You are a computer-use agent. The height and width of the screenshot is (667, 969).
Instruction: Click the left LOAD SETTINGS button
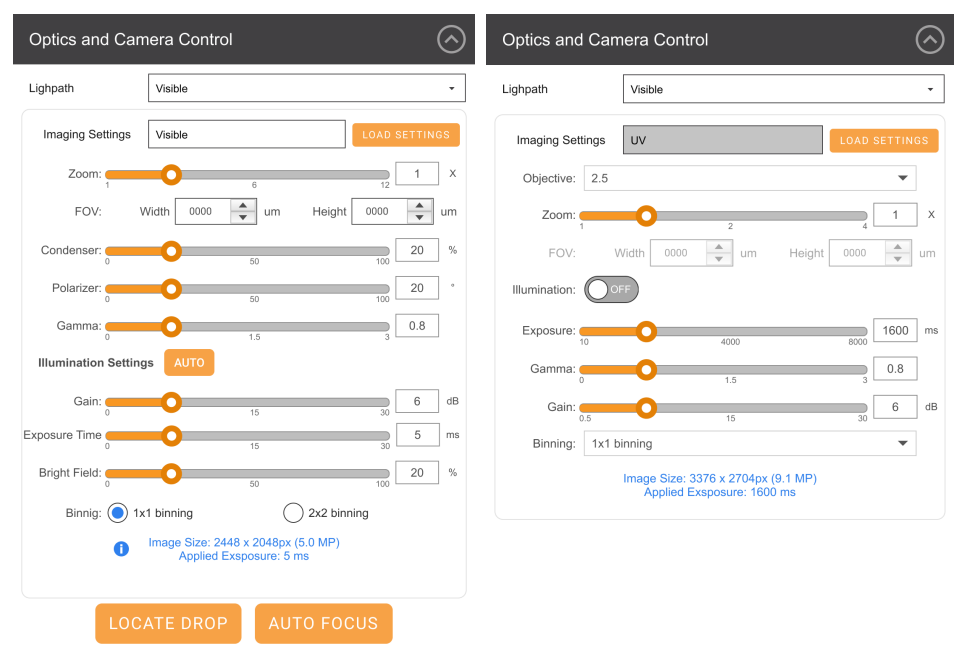[405, 135]
